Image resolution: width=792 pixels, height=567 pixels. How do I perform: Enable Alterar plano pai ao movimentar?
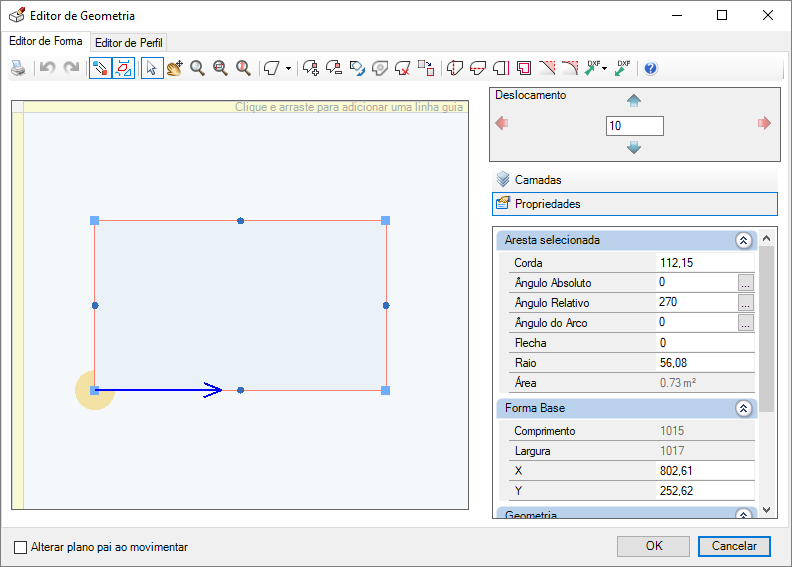(20, 547)
